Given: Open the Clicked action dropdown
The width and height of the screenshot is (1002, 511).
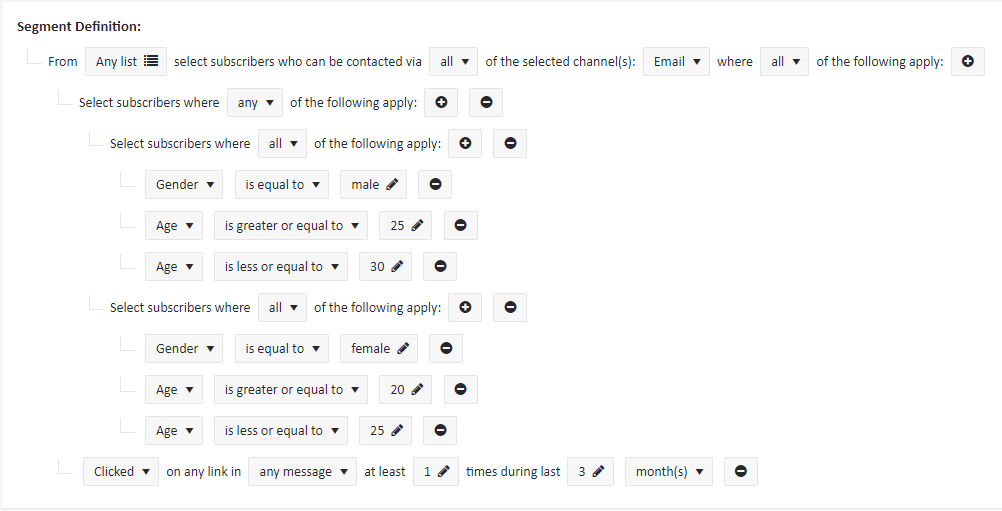Looking at the screenshot, I should click(121, 471).
